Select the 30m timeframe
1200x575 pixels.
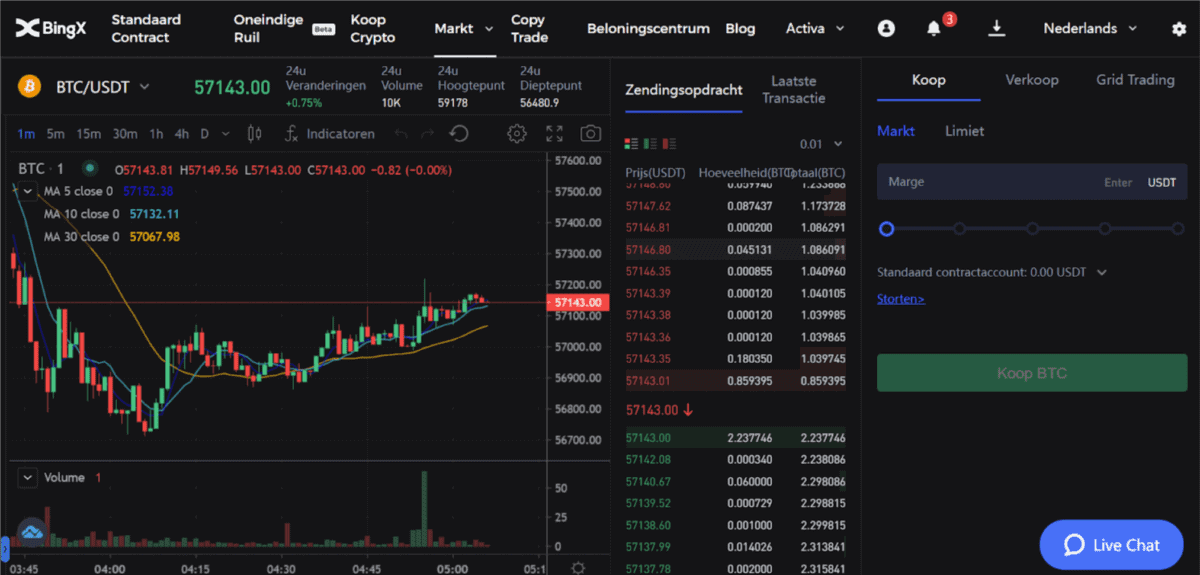coord(125,133)
